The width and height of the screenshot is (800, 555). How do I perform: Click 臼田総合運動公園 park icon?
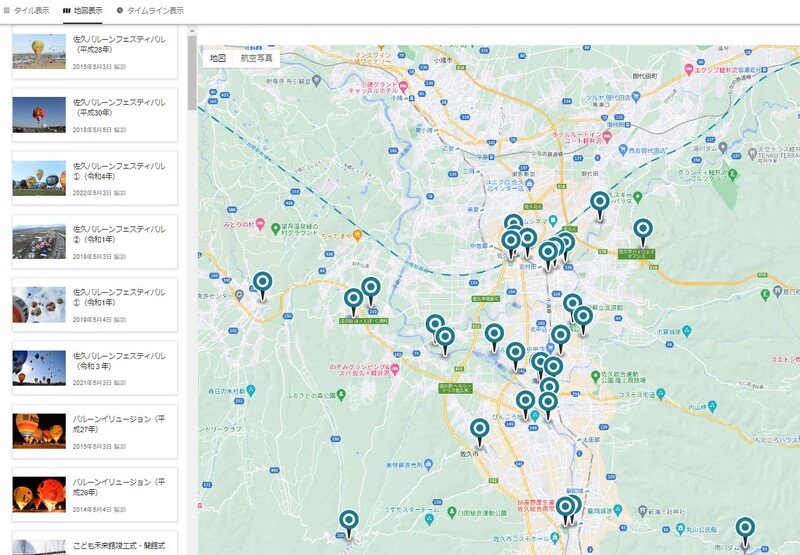pyautogui.click(x=452, y=512)
